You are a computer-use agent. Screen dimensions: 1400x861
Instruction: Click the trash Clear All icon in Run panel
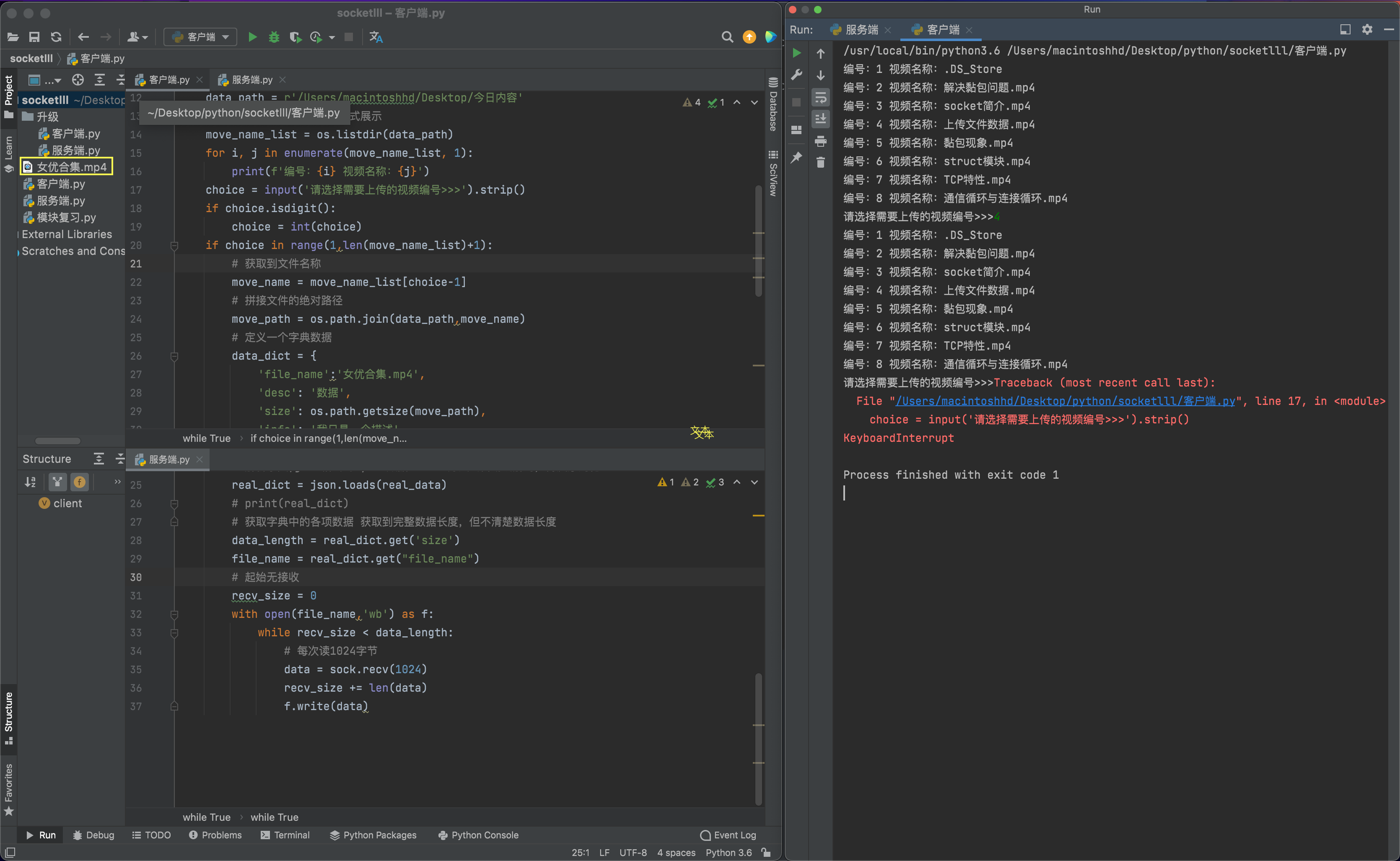click(x=820, y=163)
